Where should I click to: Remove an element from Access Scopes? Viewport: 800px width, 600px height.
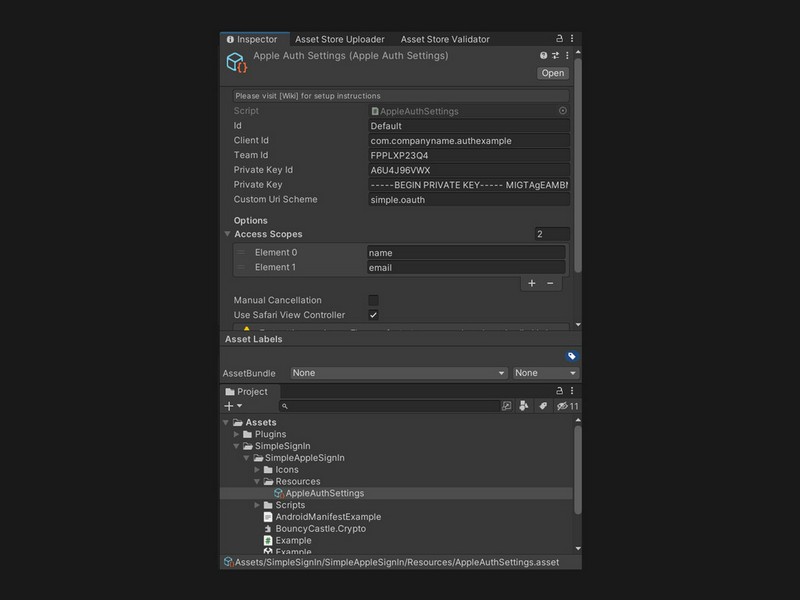(550, 283)
